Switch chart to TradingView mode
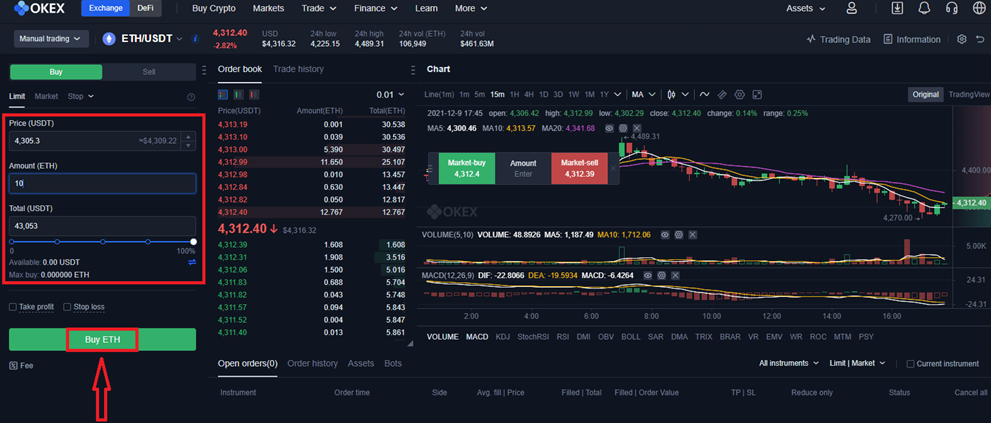 [968, 94]
